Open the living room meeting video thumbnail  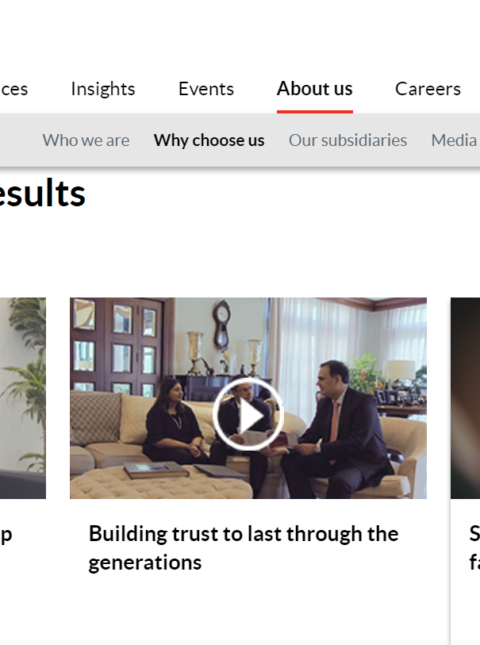coord(248,398)
